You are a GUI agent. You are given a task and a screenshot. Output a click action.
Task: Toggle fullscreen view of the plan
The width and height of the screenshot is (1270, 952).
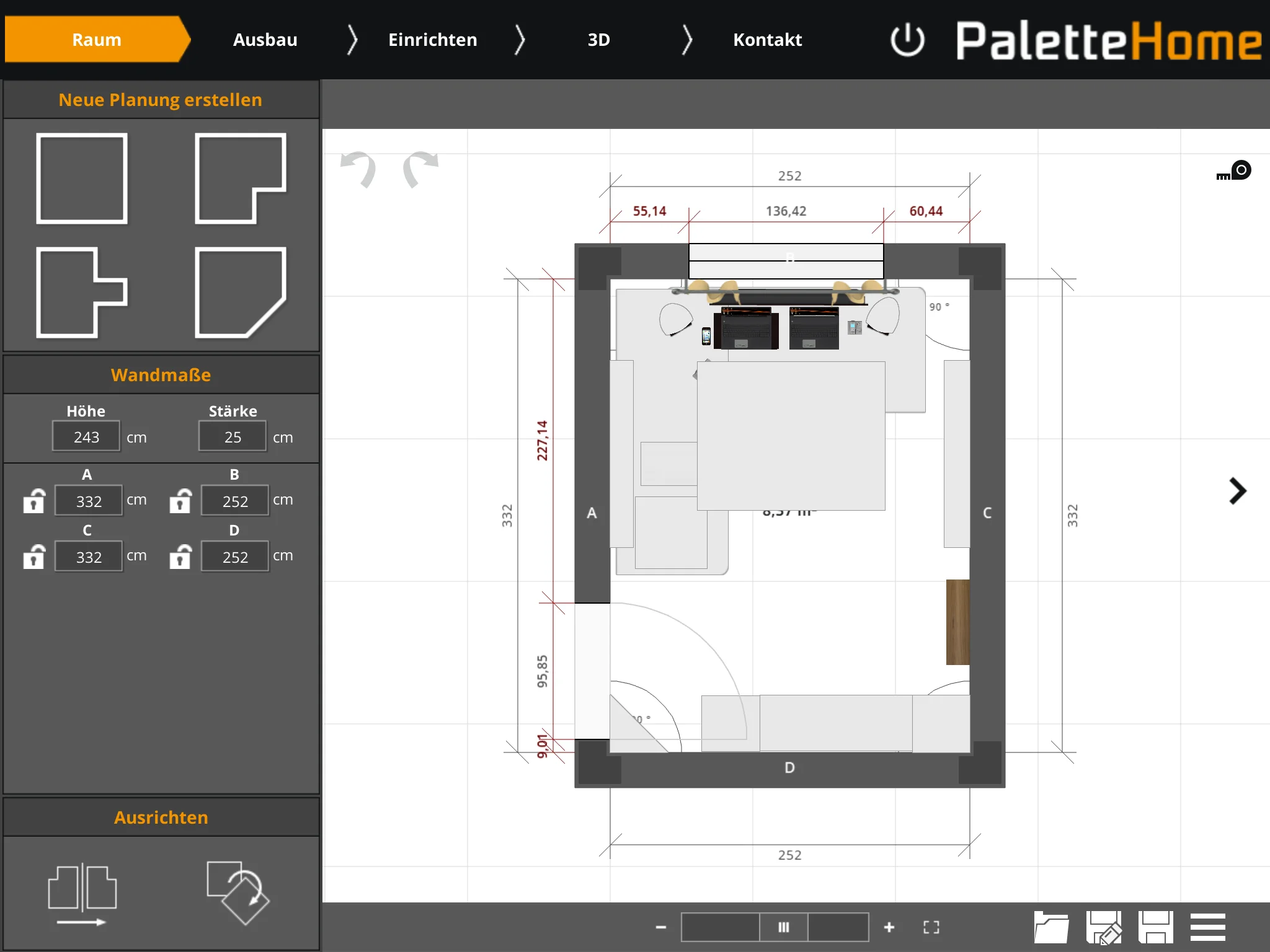click(x=931, y=927)
